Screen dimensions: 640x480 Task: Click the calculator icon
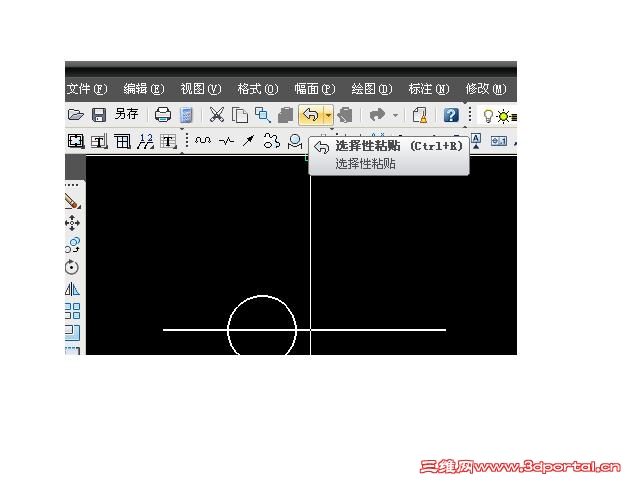tap(186, 115)
